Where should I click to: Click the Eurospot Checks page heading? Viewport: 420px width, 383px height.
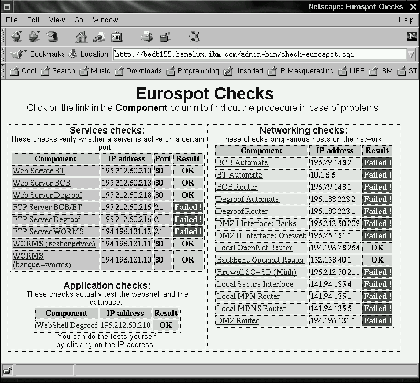coord(205,93)
